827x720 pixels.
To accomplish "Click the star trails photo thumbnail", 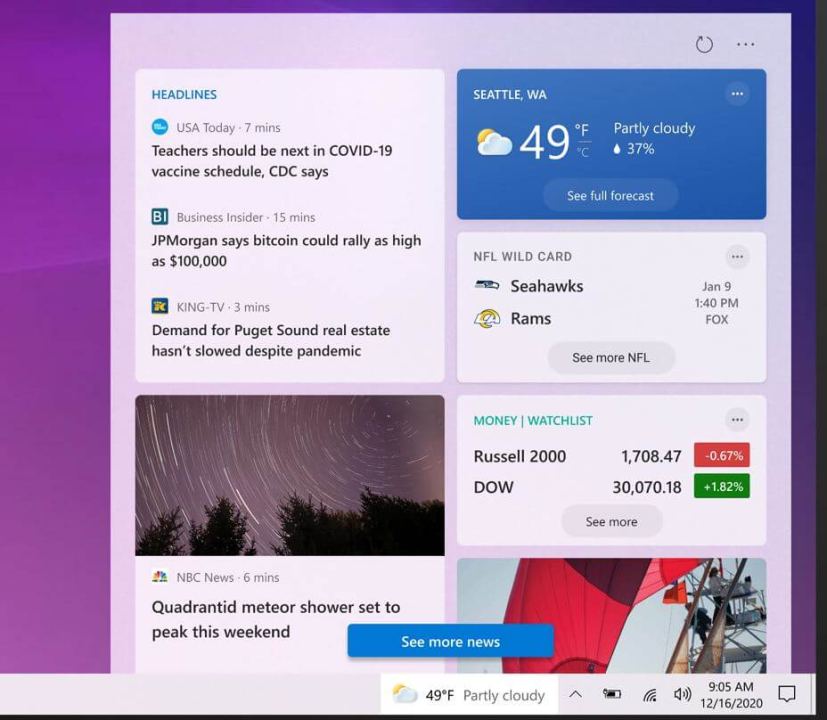I will [x=289, y=474].
